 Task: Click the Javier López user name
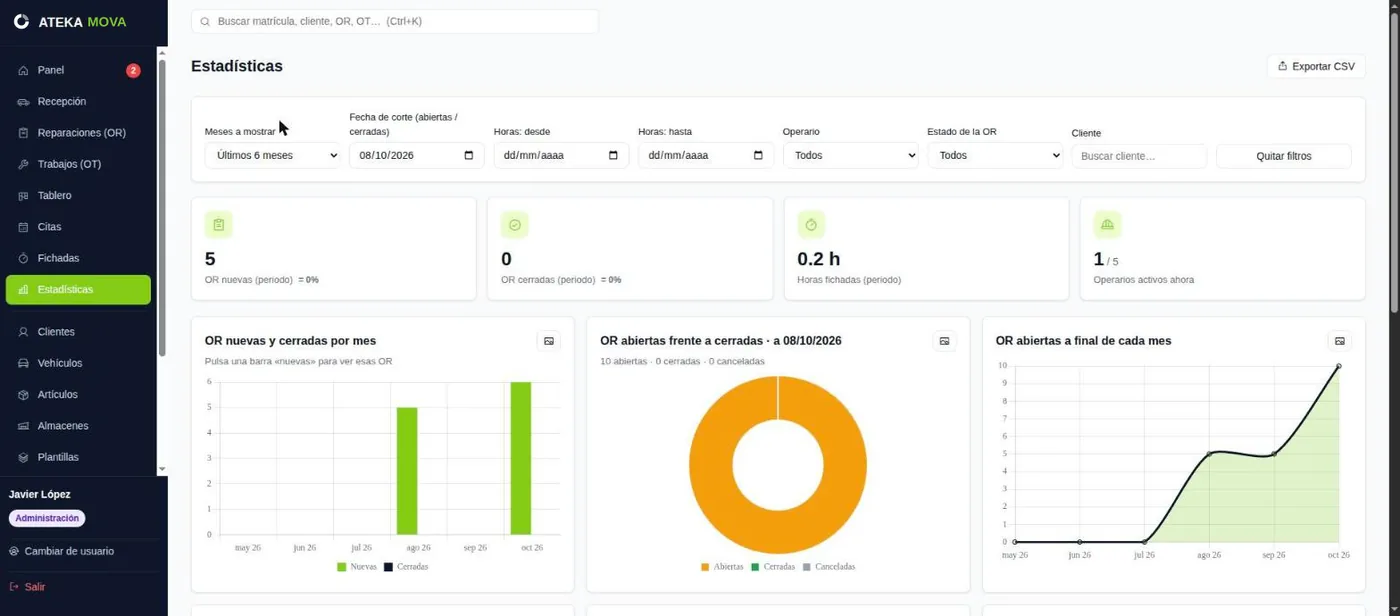40,494
